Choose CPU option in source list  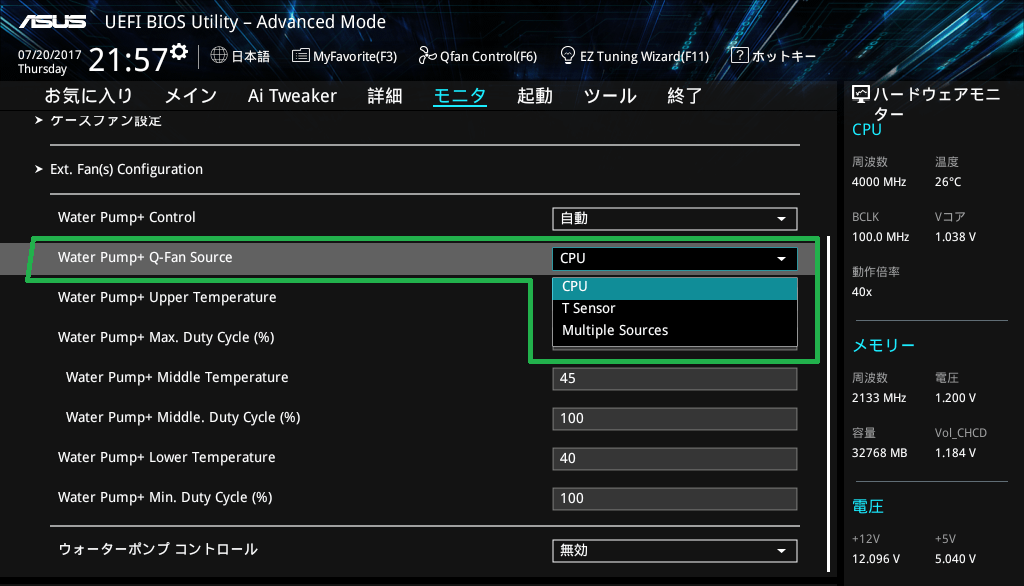pos(675,287)
